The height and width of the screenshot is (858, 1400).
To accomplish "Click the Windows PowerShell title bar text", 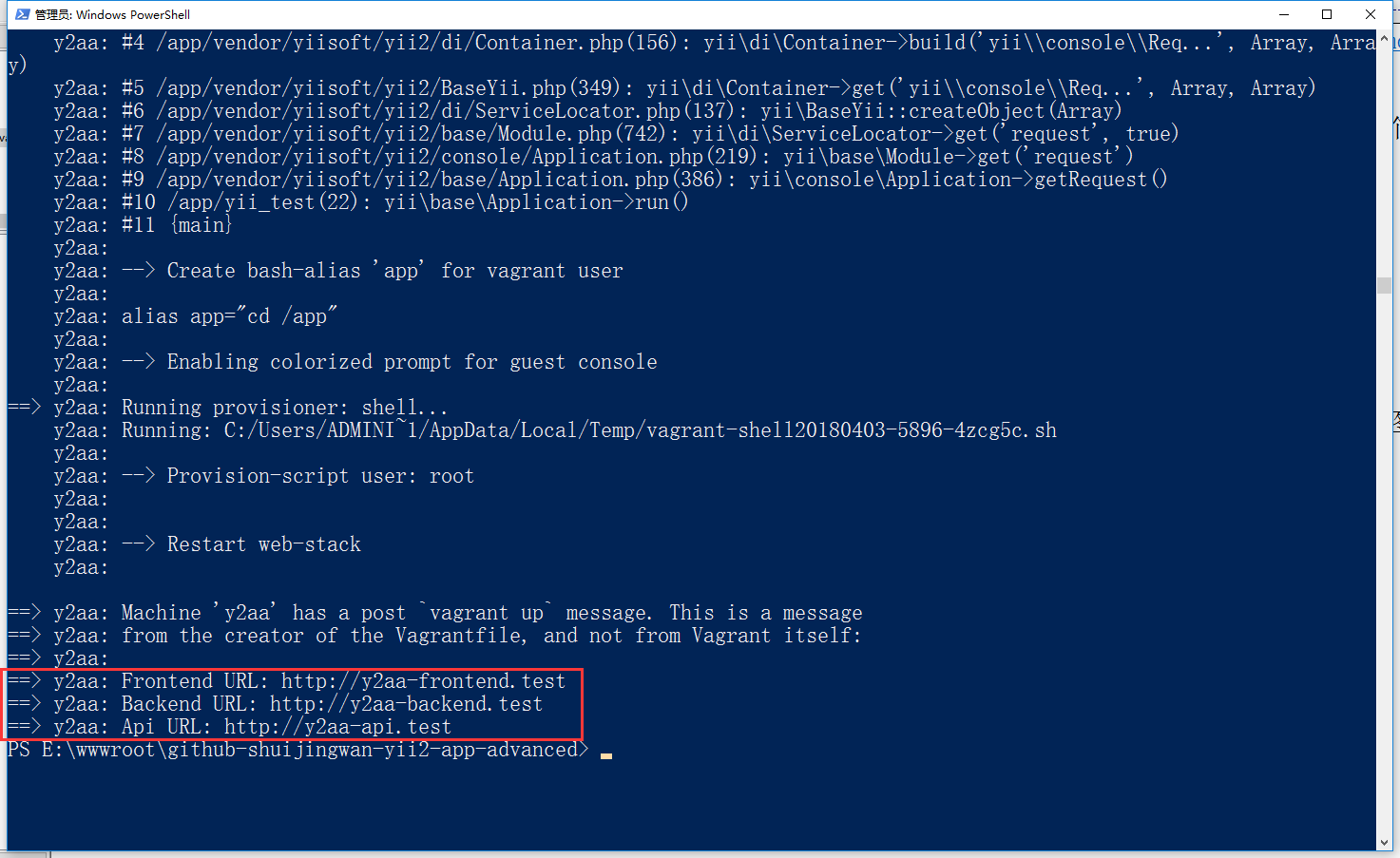I will pyautogui.click(x=113, y=14).
